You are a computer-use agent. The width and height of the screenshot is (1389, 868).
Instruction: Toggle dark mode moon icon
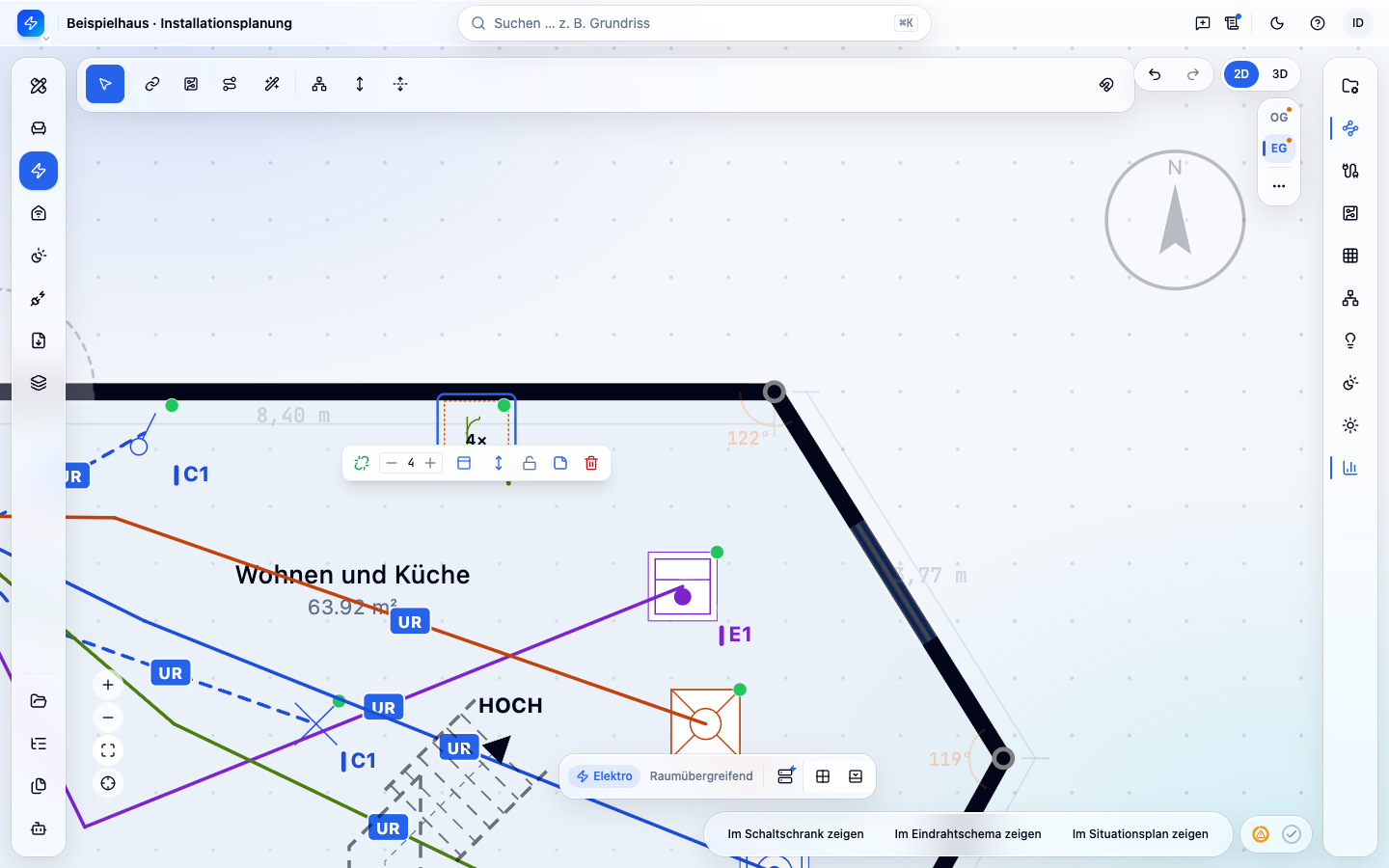coord(1277,23)
